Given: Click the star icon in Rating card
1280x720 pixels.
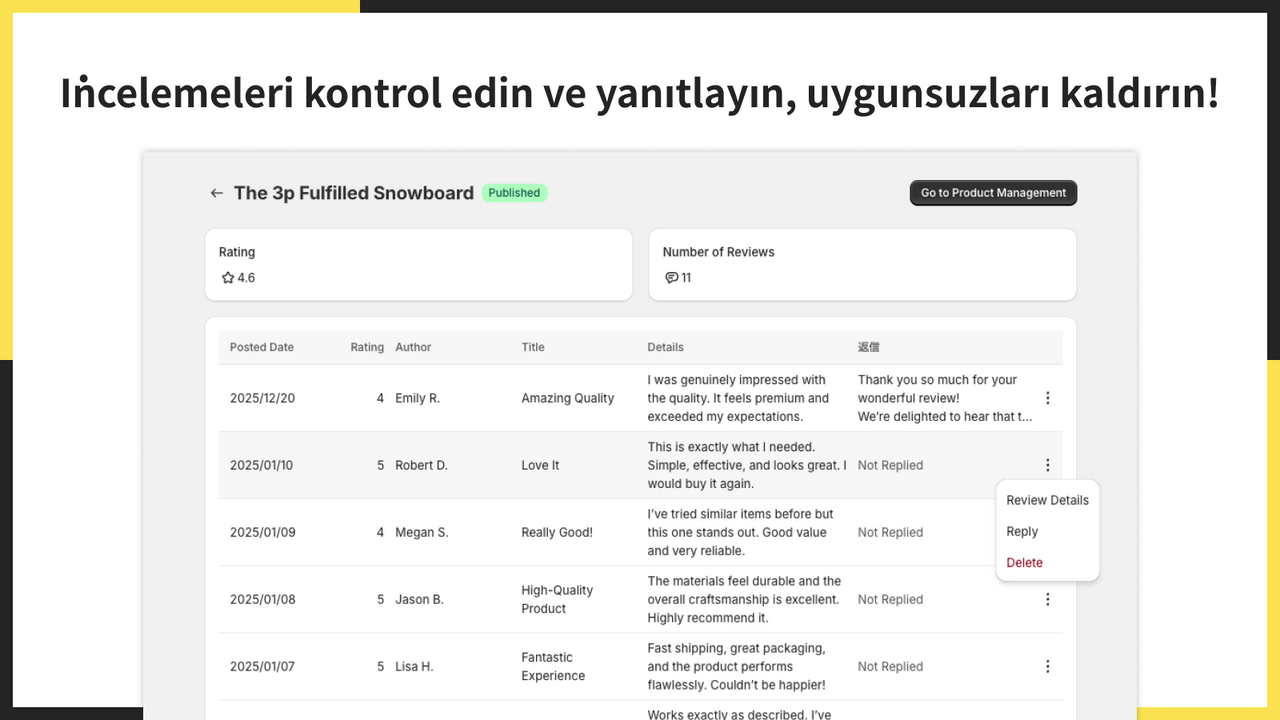Looking at the screenshot, I should pos(227,278).
